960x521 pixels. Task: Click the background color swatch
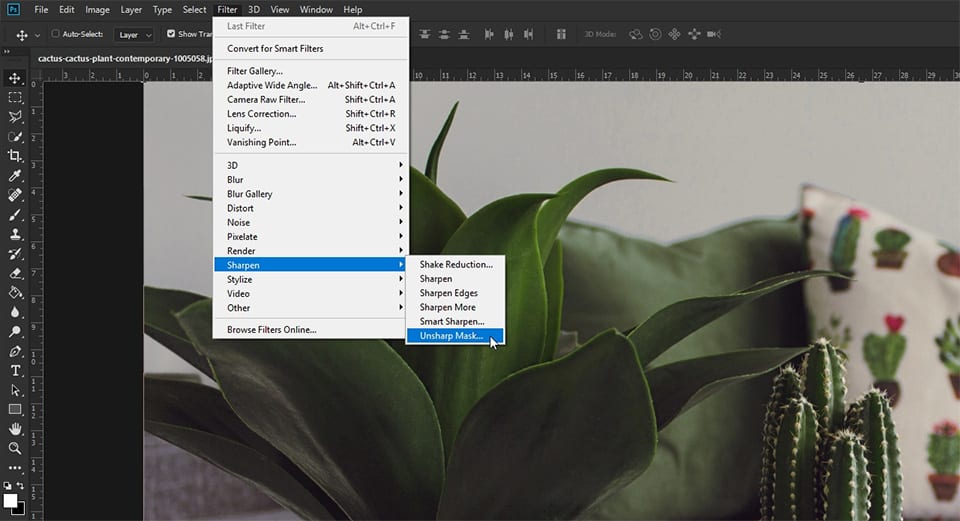(21, 509)
